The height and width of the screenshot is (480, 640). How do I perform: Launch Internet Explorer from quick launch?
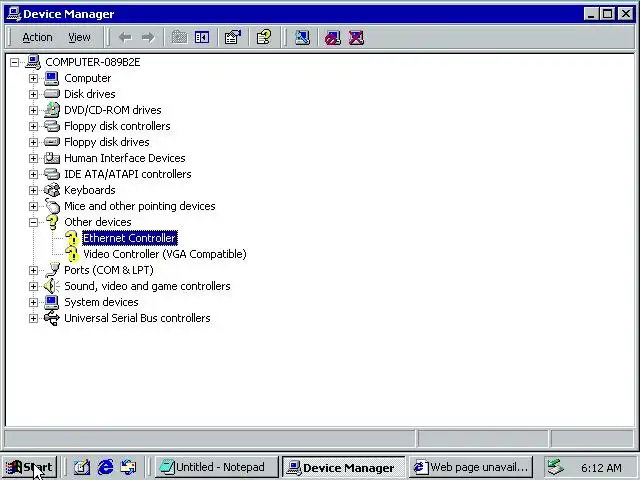point(105,467)
